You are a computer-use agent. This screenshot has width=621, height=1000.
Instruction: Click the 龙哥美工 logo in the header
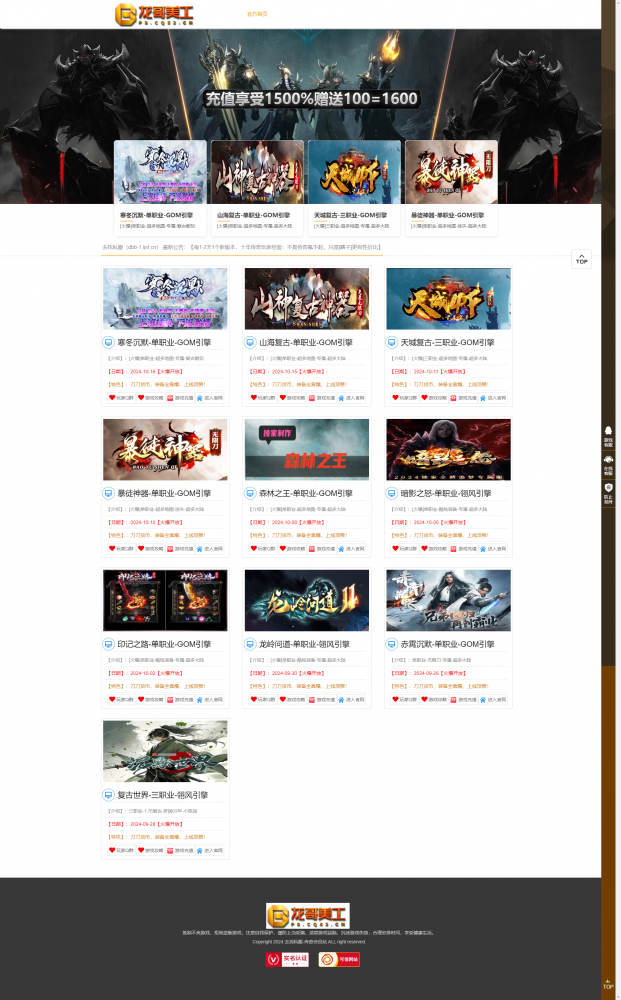coord(154,14)
